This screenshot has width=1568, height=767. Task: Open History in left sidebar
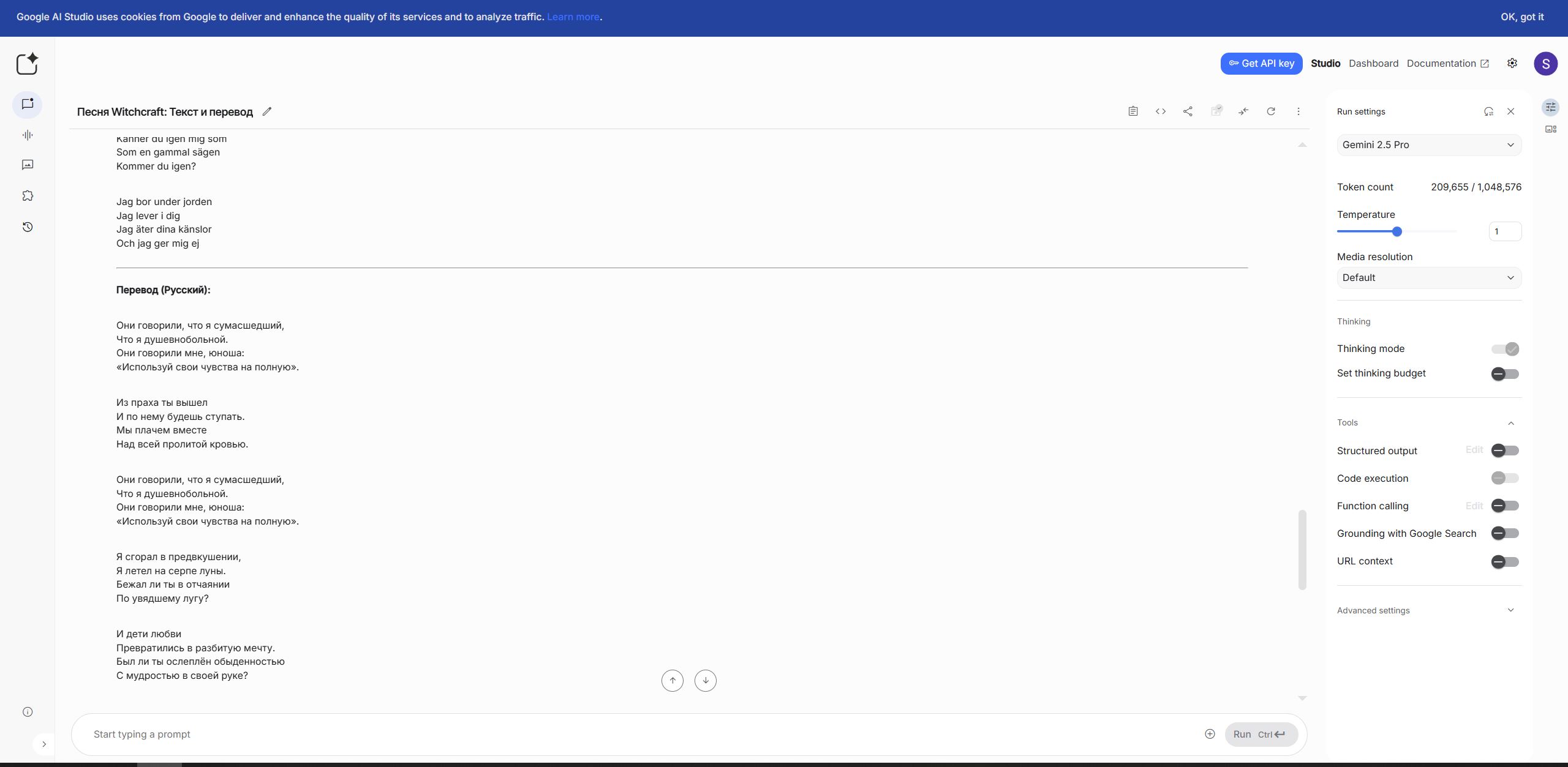click(28, 227)
